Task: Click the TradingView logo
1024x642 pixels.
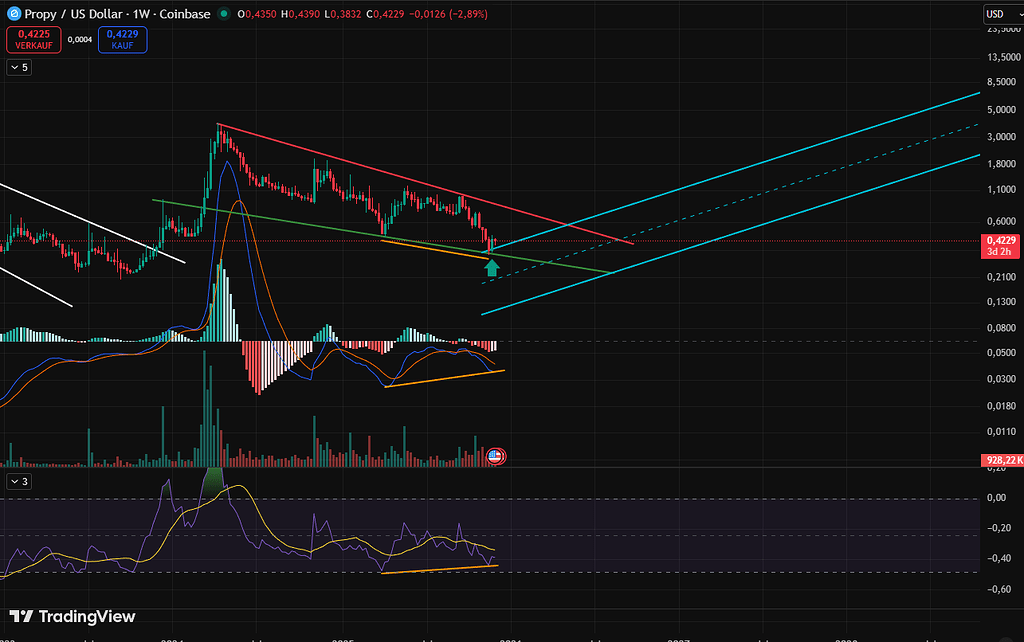Action: click(72, 617)
